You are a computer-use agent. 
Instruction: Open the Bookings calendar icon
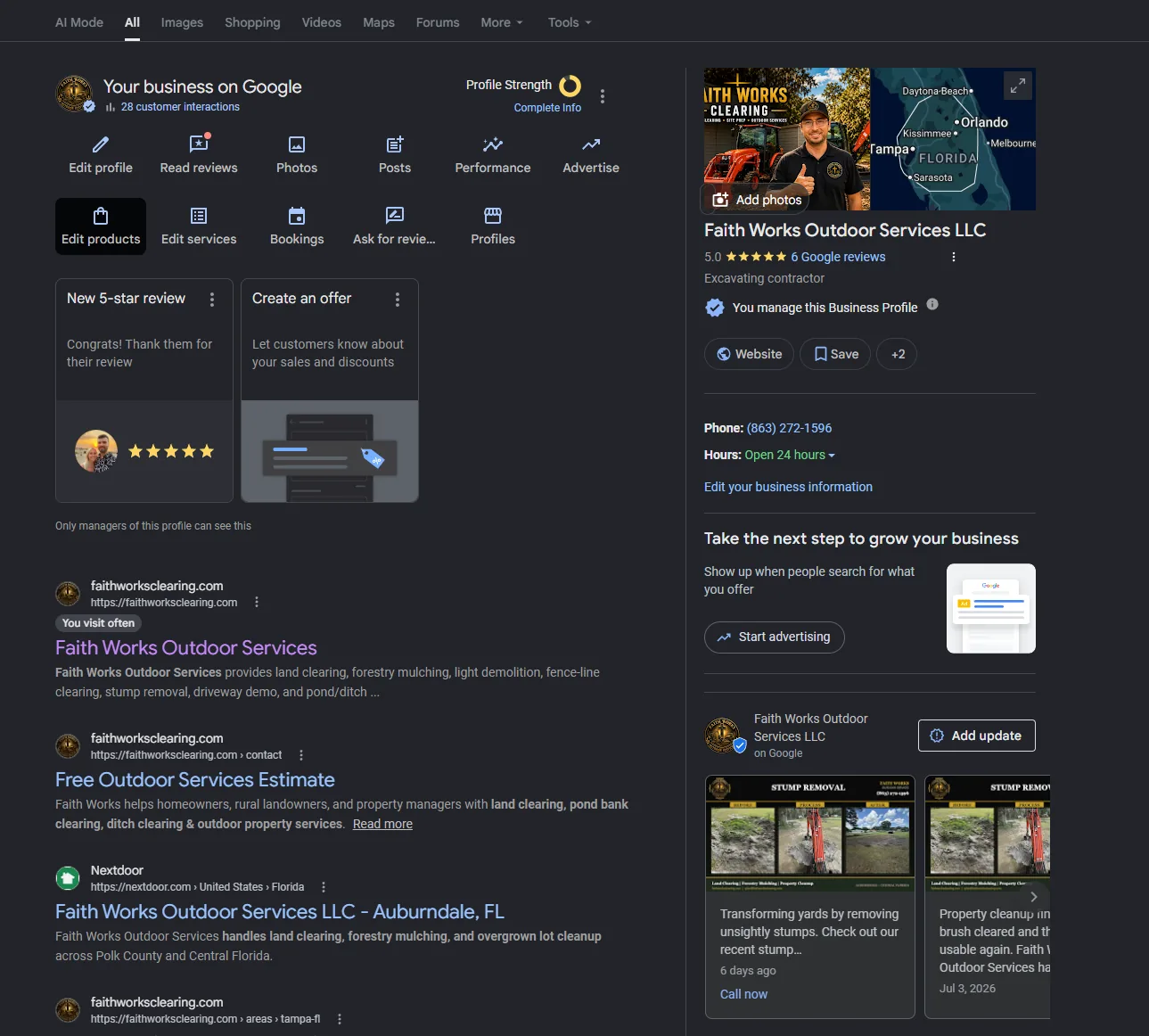297,216
